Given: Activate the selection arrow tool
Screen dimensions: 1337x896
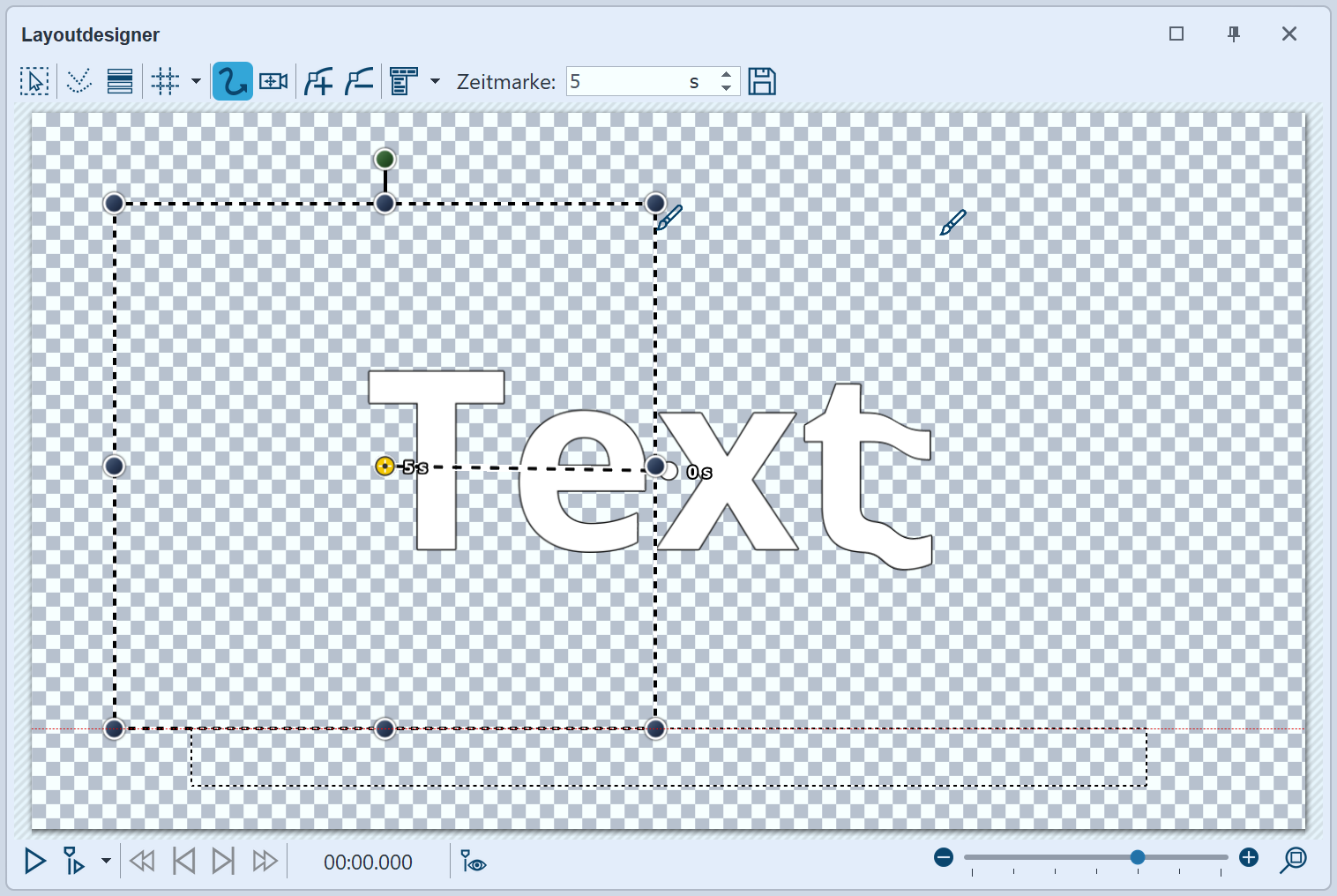Looking at the screenshot, I should (x=34, y=82).
